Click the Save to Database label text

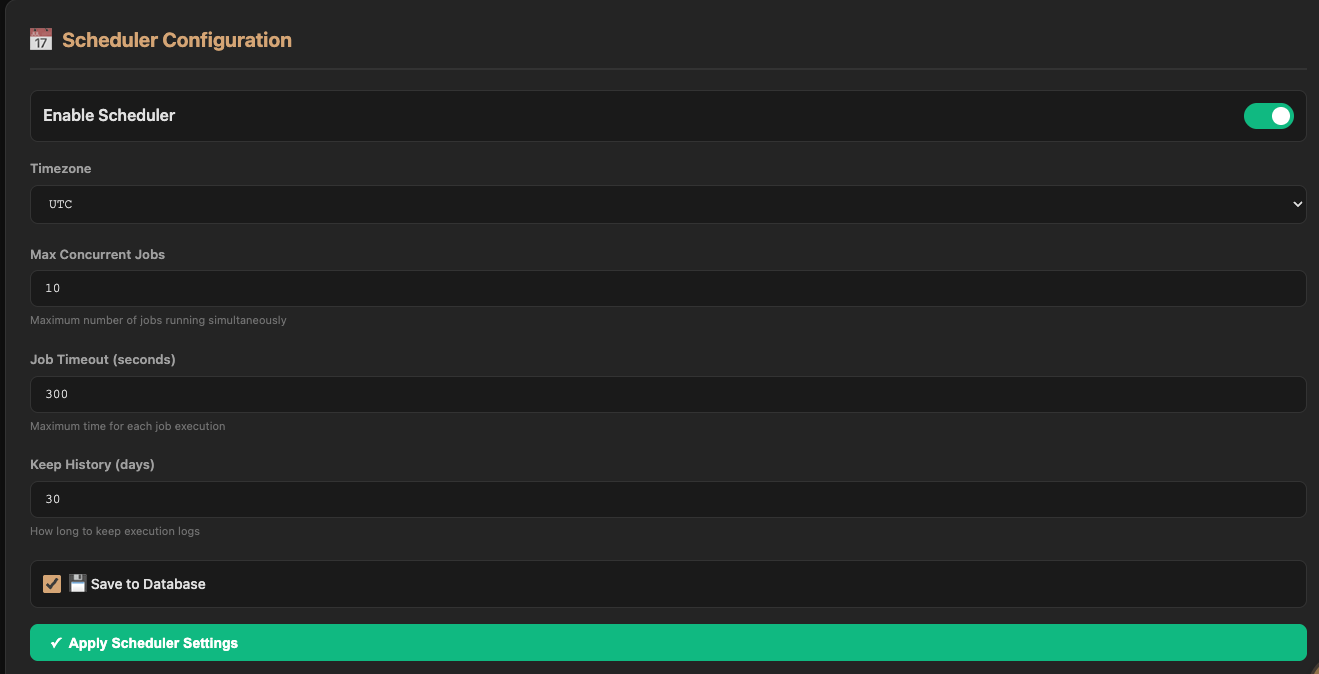(148, 584)
